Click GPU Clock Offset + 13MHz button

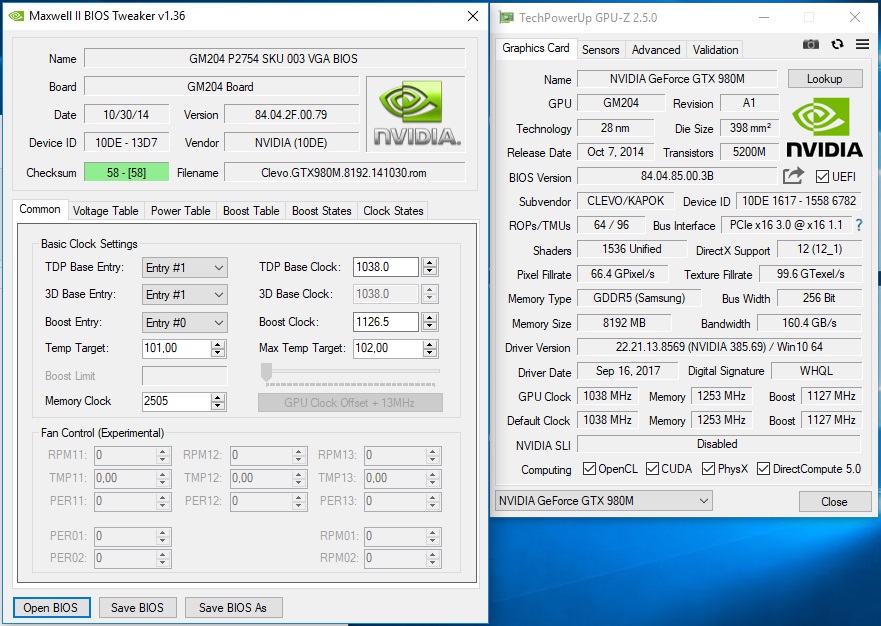coord(350,402)
